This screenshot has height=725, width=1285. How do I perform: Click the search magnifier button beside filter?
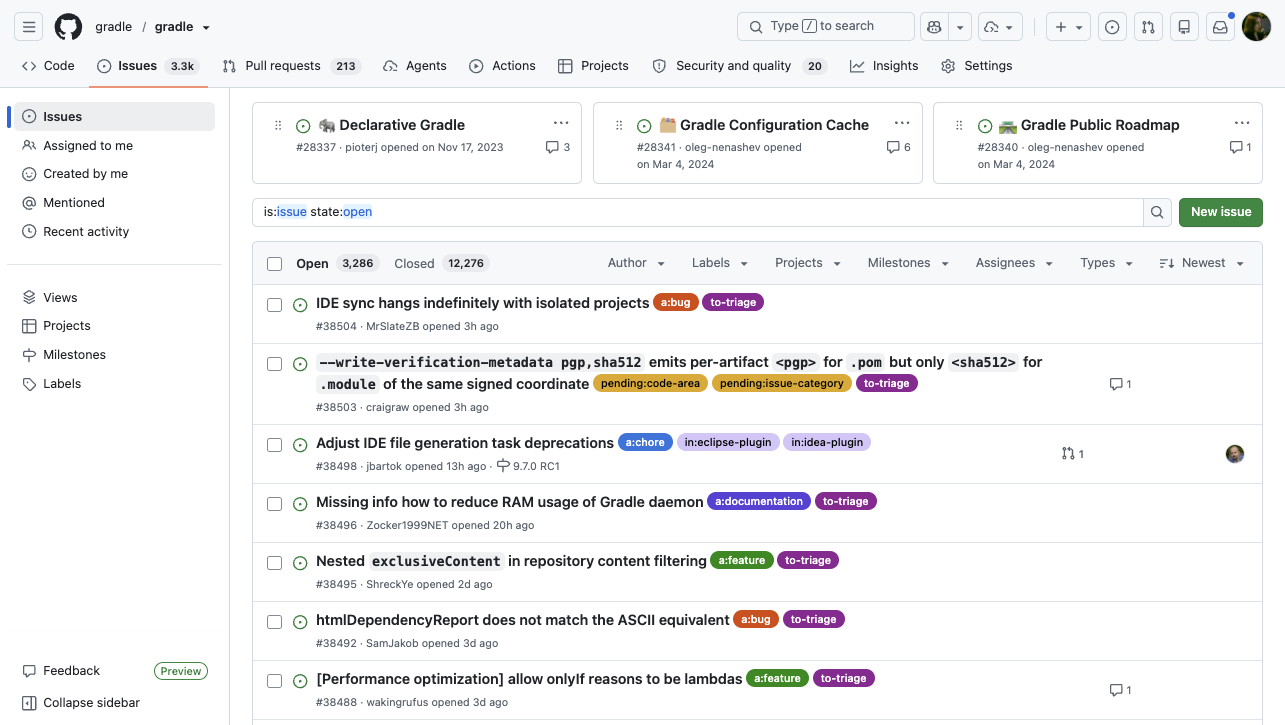[x=1157, y=212]
